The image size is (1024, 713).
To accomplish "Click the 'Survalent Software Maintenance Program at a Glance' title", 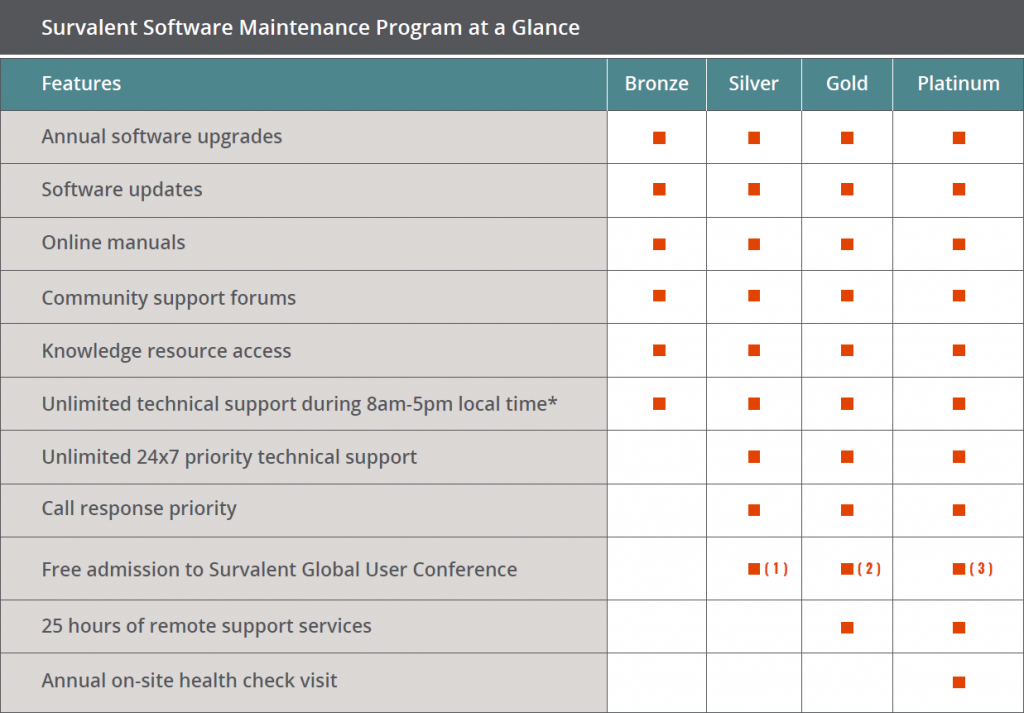I will tap(310, 27).
